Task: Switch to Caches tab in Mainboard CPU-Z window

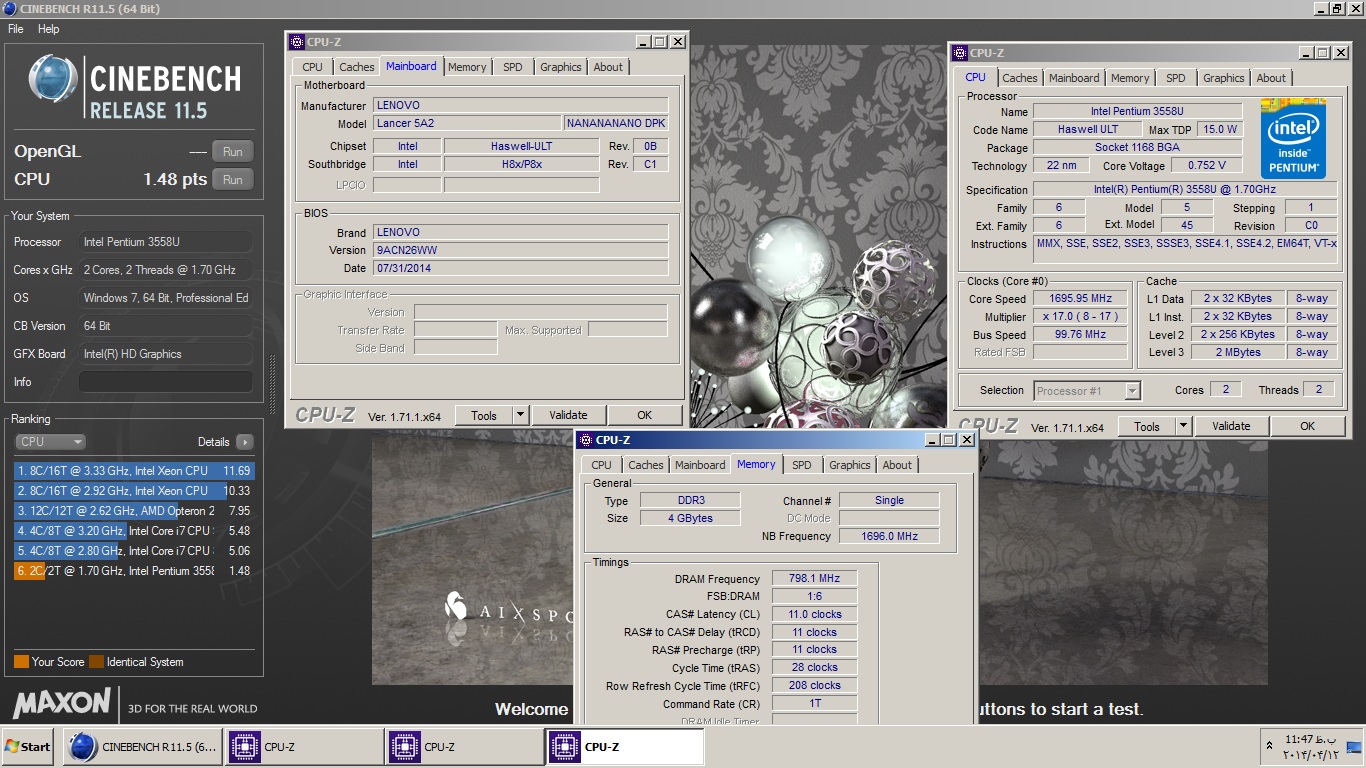Action: (357, 67)
